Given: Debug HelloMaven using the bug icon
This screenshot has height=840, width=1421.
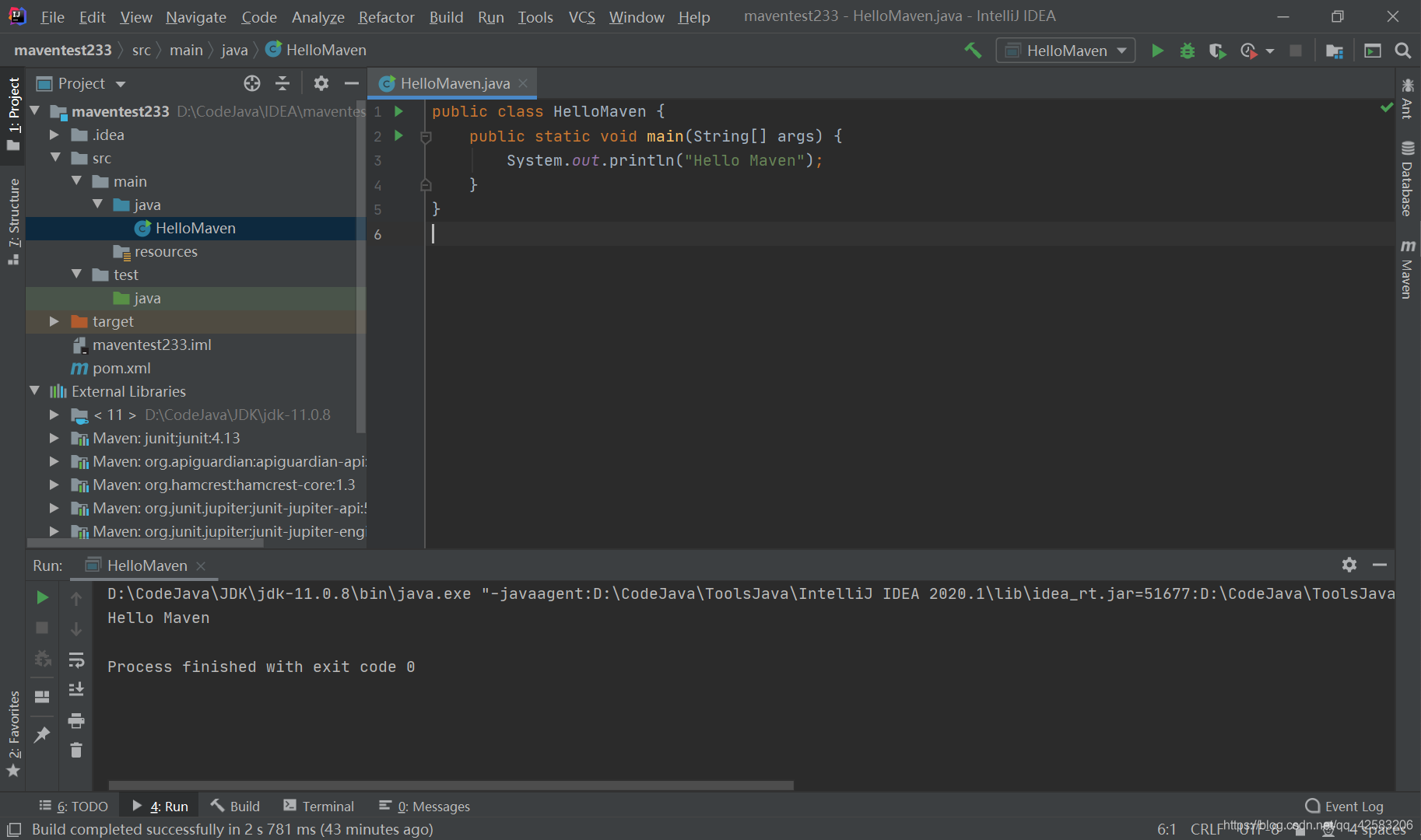Looking at the screenshot, I should point(1187,50).
